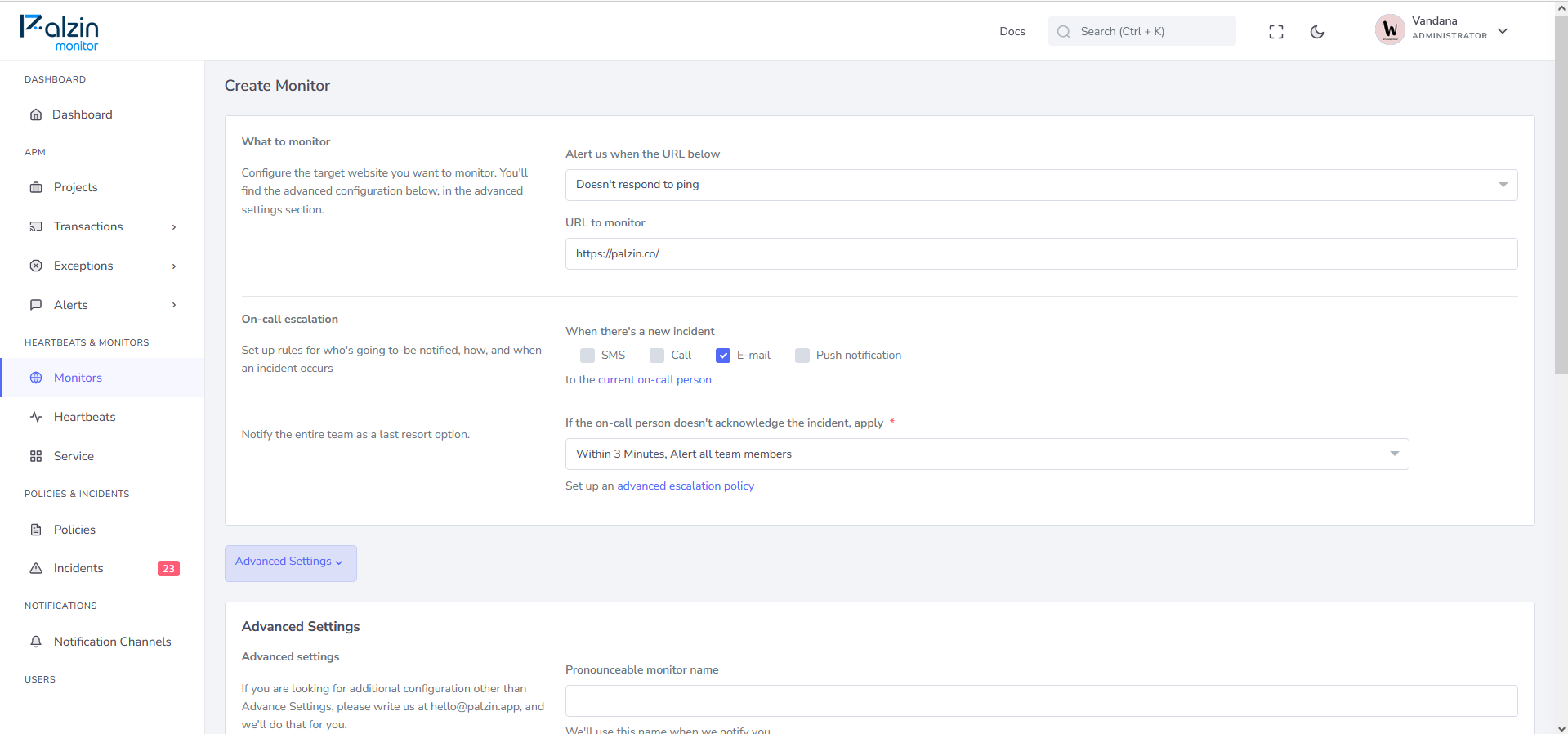The width and height of the screenshot is (1568, 734).
Task: Click the Exceptions circled-x icon
Action: pos(36,266)
